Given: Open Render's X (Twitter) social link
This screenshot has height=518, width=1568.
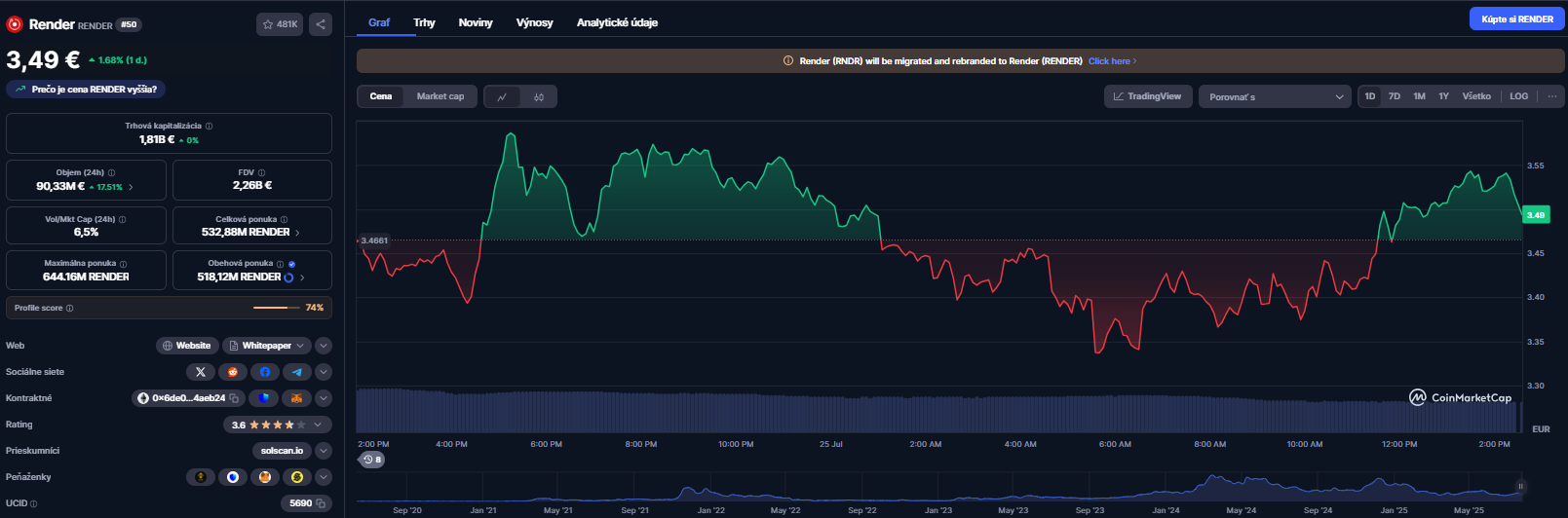Looking at the screenshot, I should pos(201,372).
